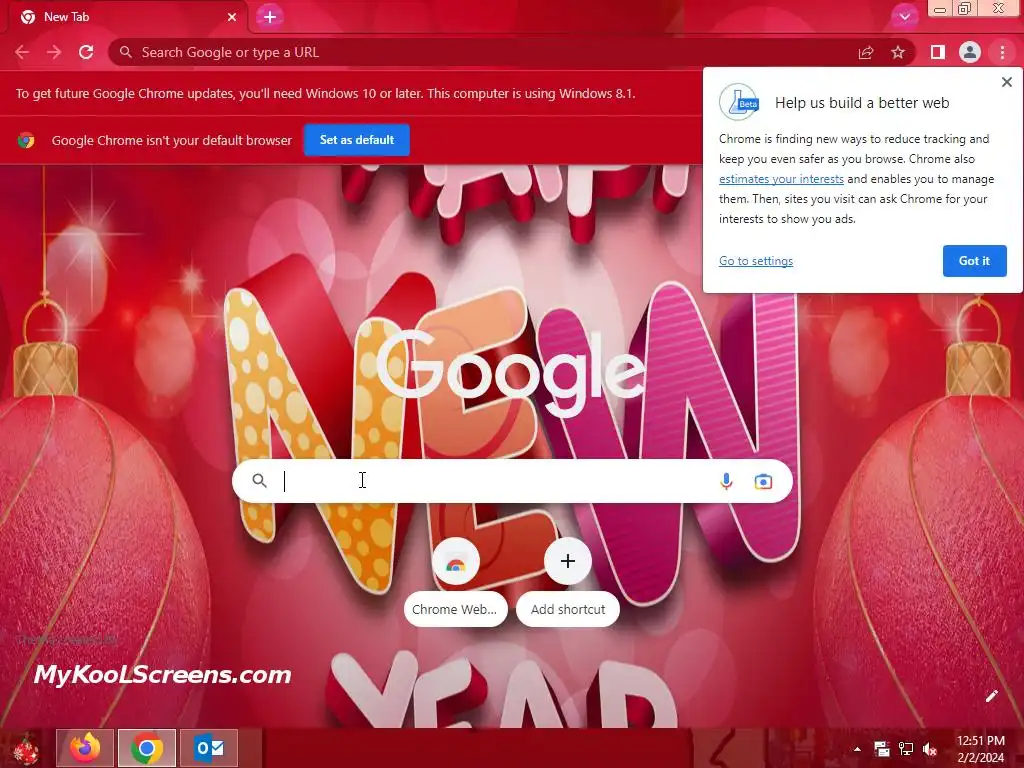The height and width of the screenshot is (768, 1024).
Task: Open Outlook from the taskbar
Action: coord(210,748)
